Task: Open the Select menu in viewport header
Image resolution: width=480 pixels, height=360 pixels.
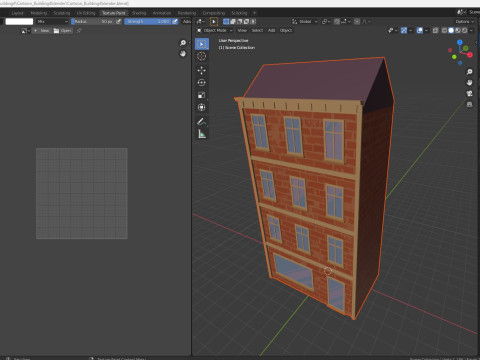Action: click(x=257, y=30)
